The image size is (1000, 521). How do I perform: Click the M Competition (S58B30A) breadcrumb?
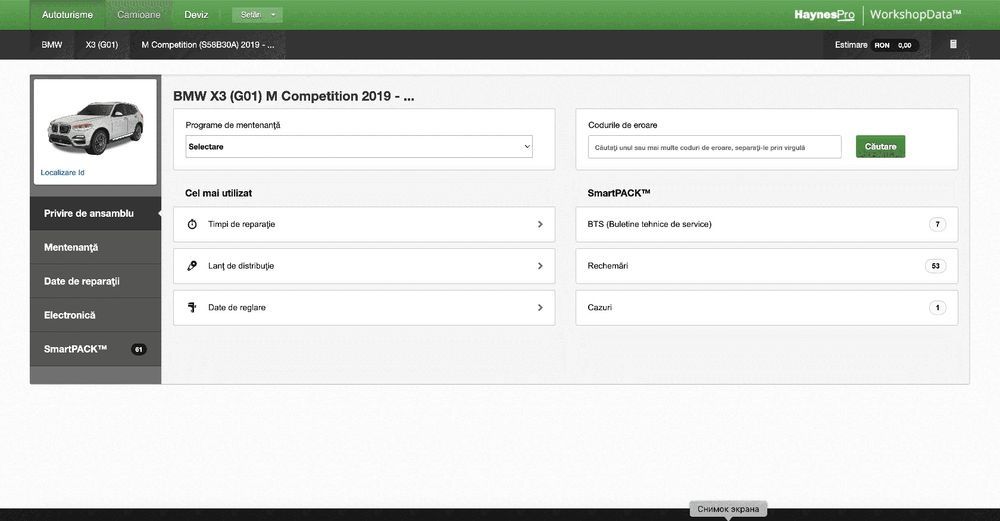208,45
